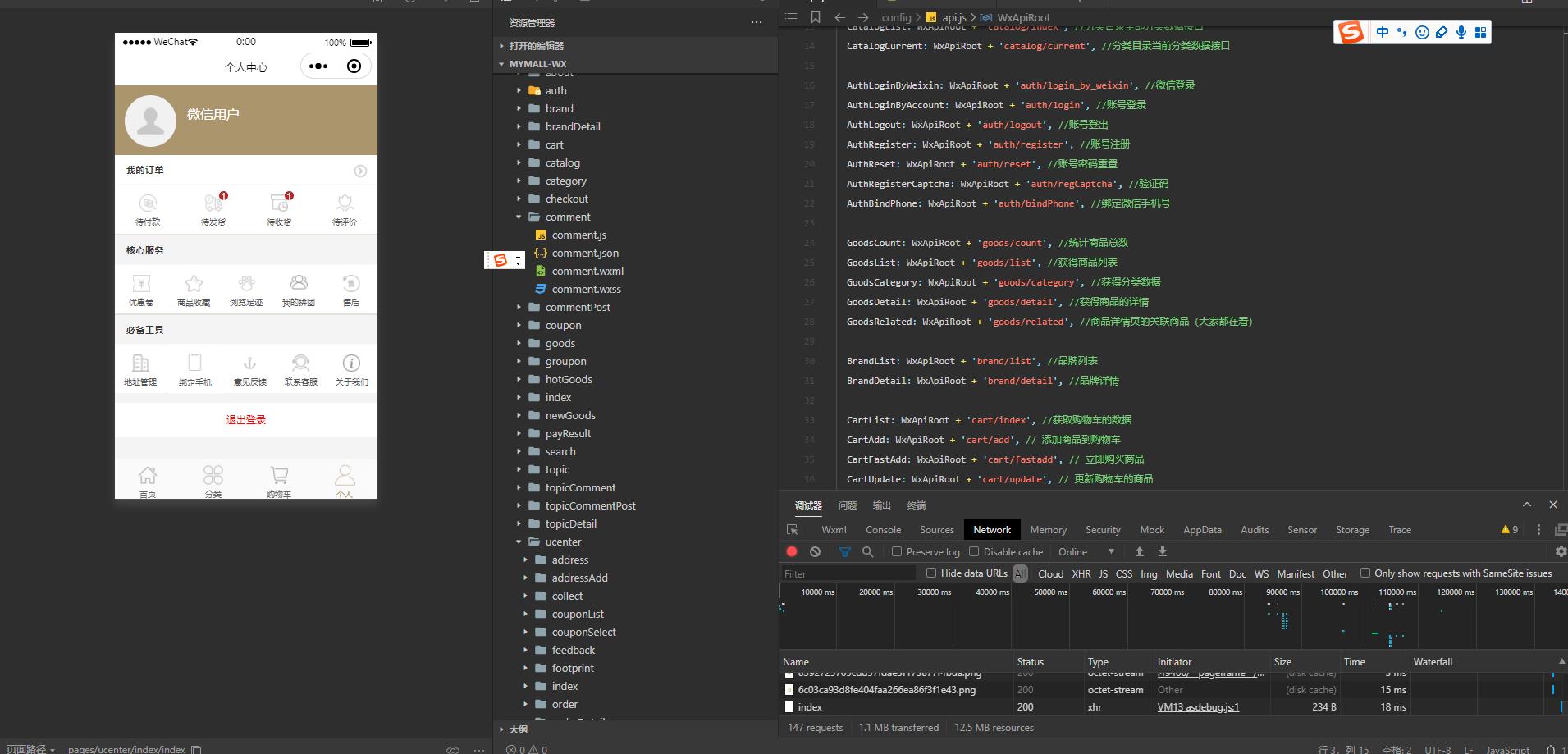Expand the couponList folder
The width and height of the screenshot is (1568, 754).
point(525,615)
